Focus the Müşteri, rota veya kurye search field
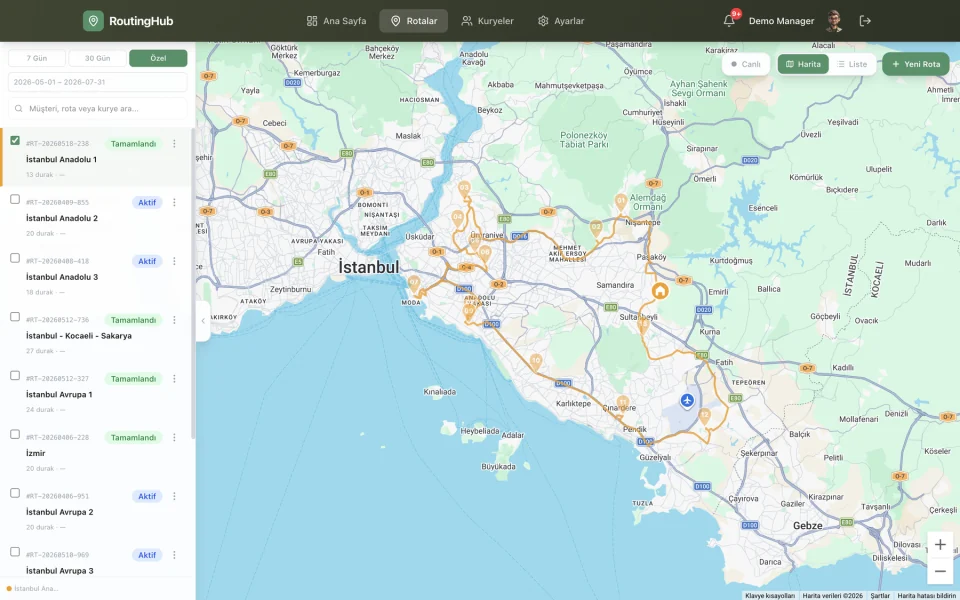Image resolution: width=960 pixels, height=600 pixels. 97,108
